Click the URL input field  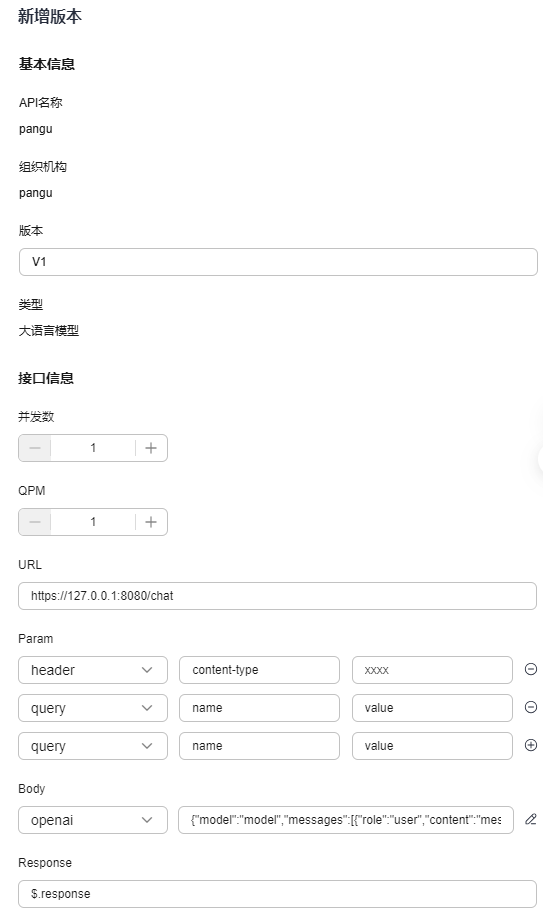(278, 596)
